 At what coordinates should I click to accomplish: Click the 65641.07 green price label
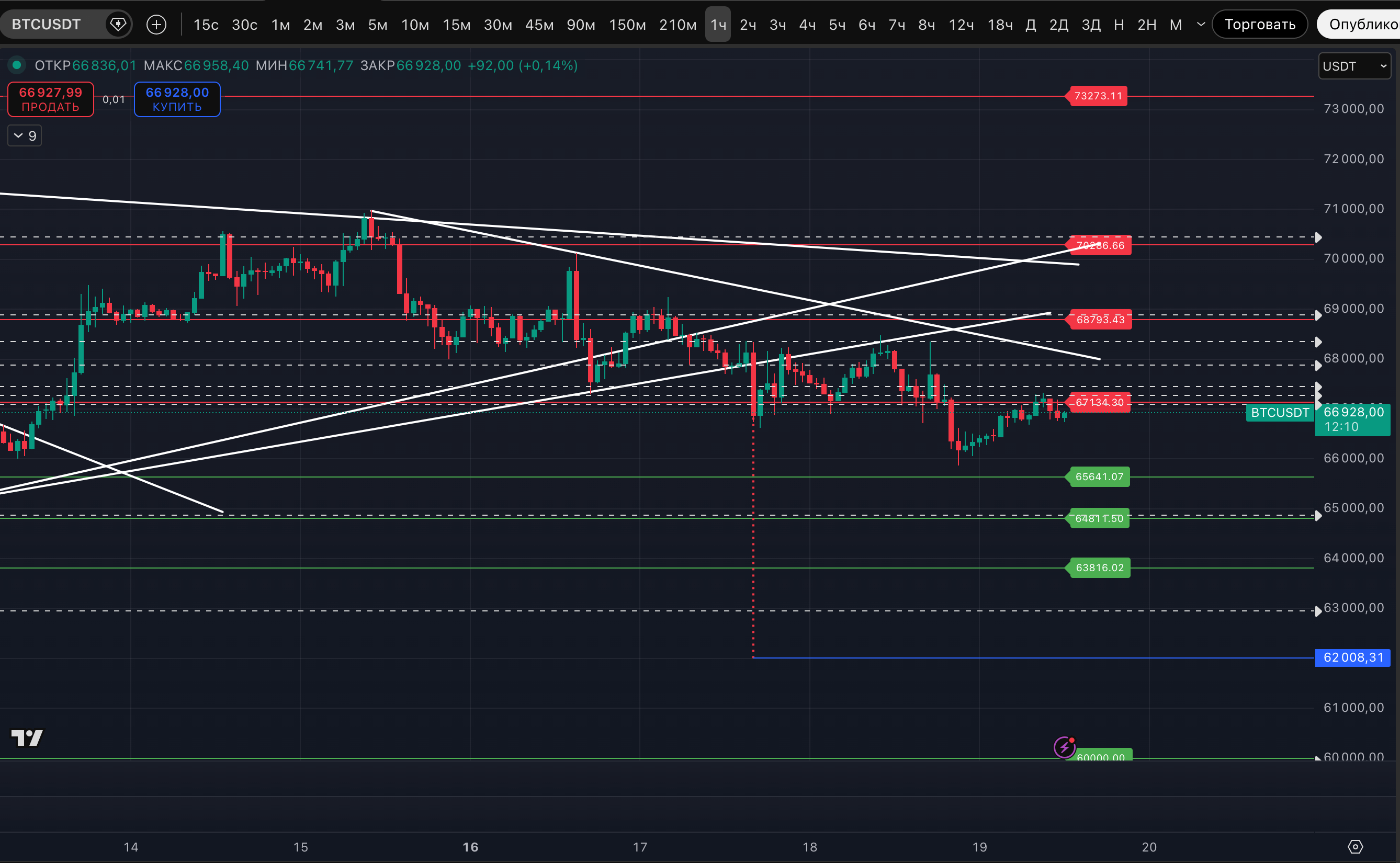tap(1099, 476)
